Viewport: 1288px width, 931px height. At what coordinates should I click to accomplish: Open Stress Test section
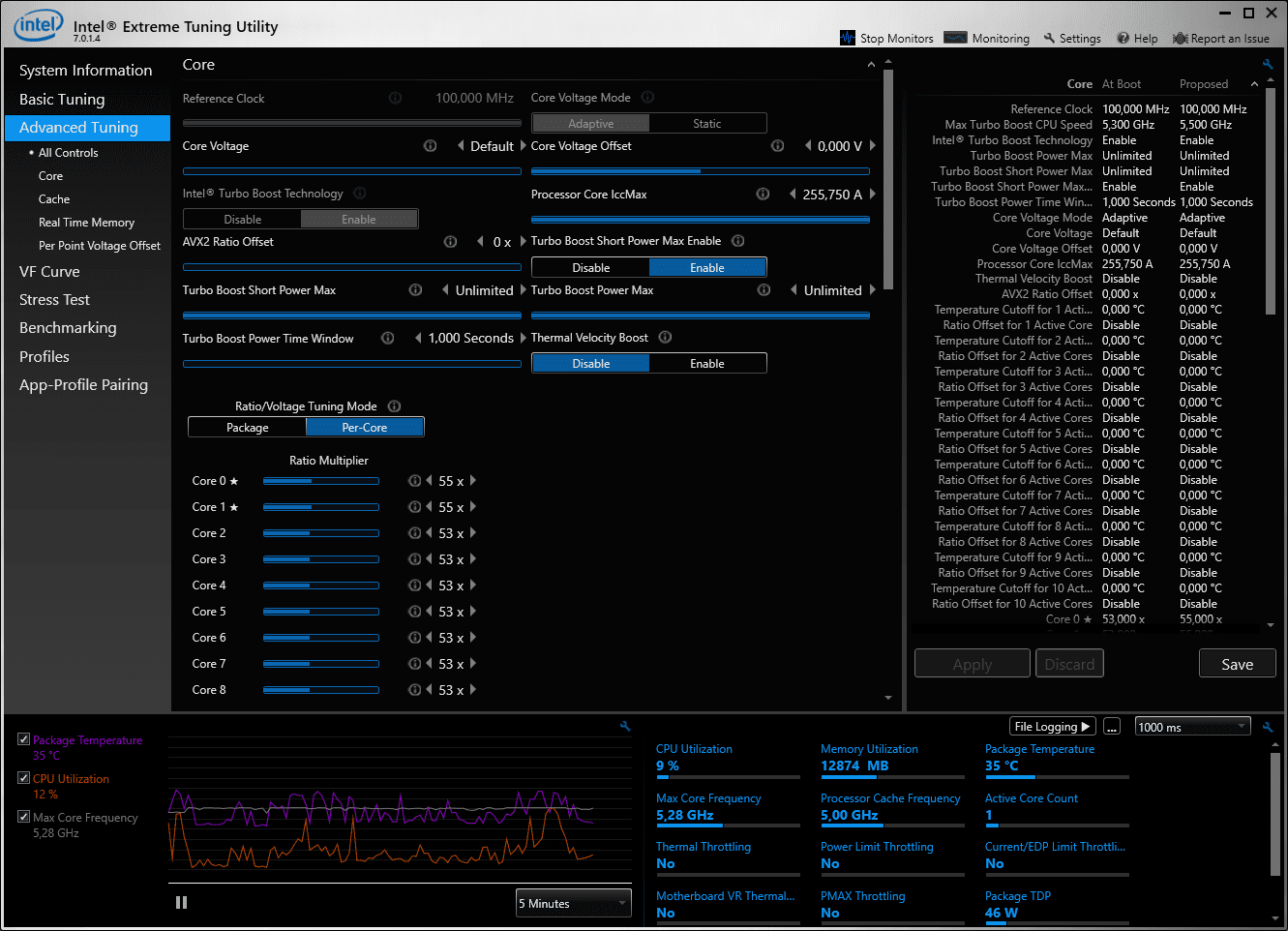pos(54,299)
